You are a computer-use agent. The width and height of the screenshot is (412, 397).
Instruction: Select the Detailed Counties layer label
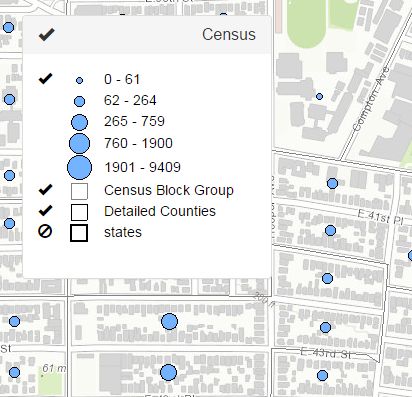(x=160, y=211)
